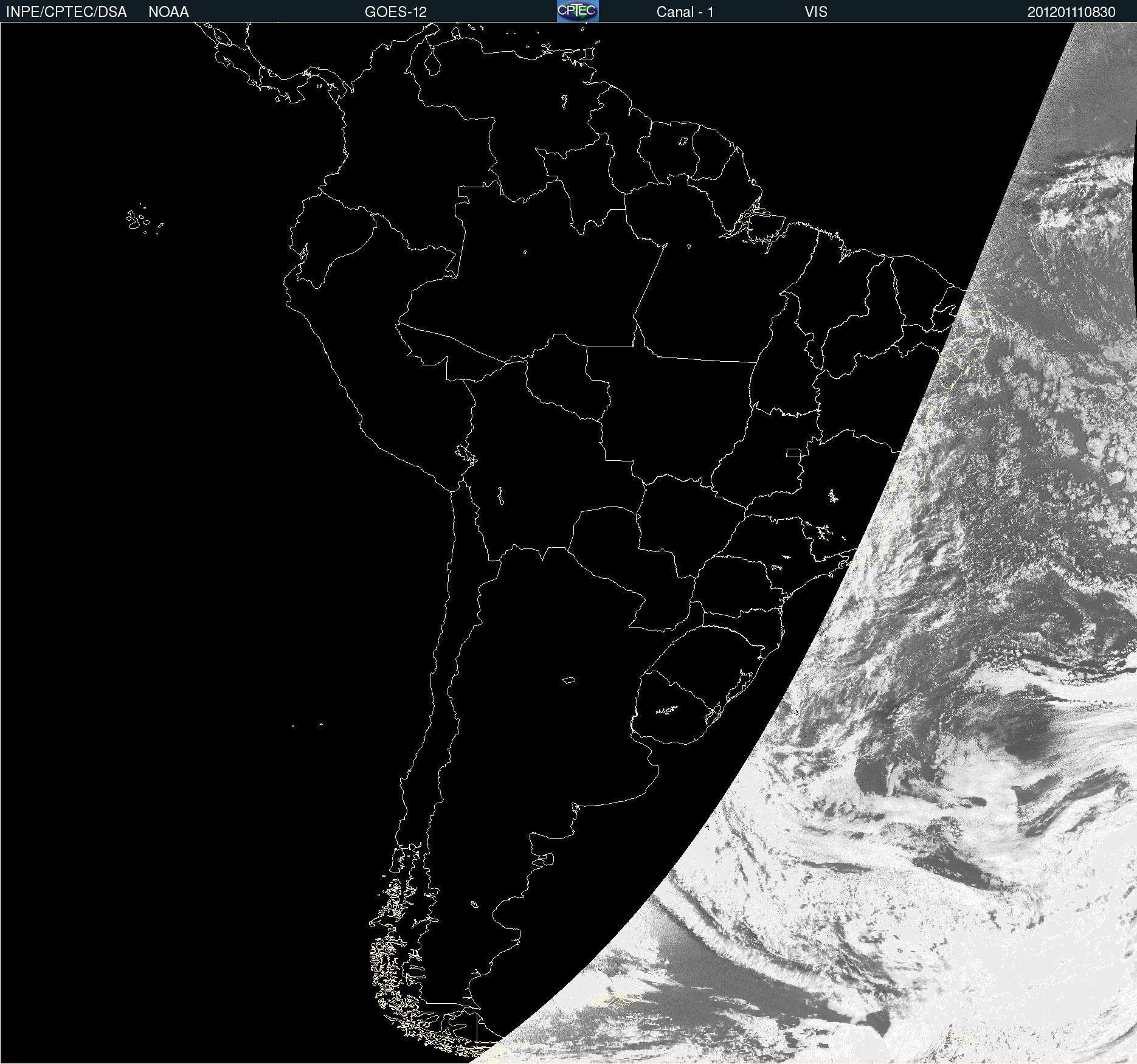Select the NOAA header label
Viewport: 1137px width, 1064px height.
(168, 12)
